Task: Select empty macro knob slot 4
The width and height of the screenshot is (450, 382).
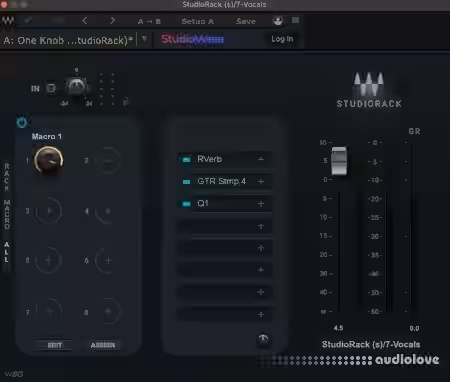Action: point(108,211)
